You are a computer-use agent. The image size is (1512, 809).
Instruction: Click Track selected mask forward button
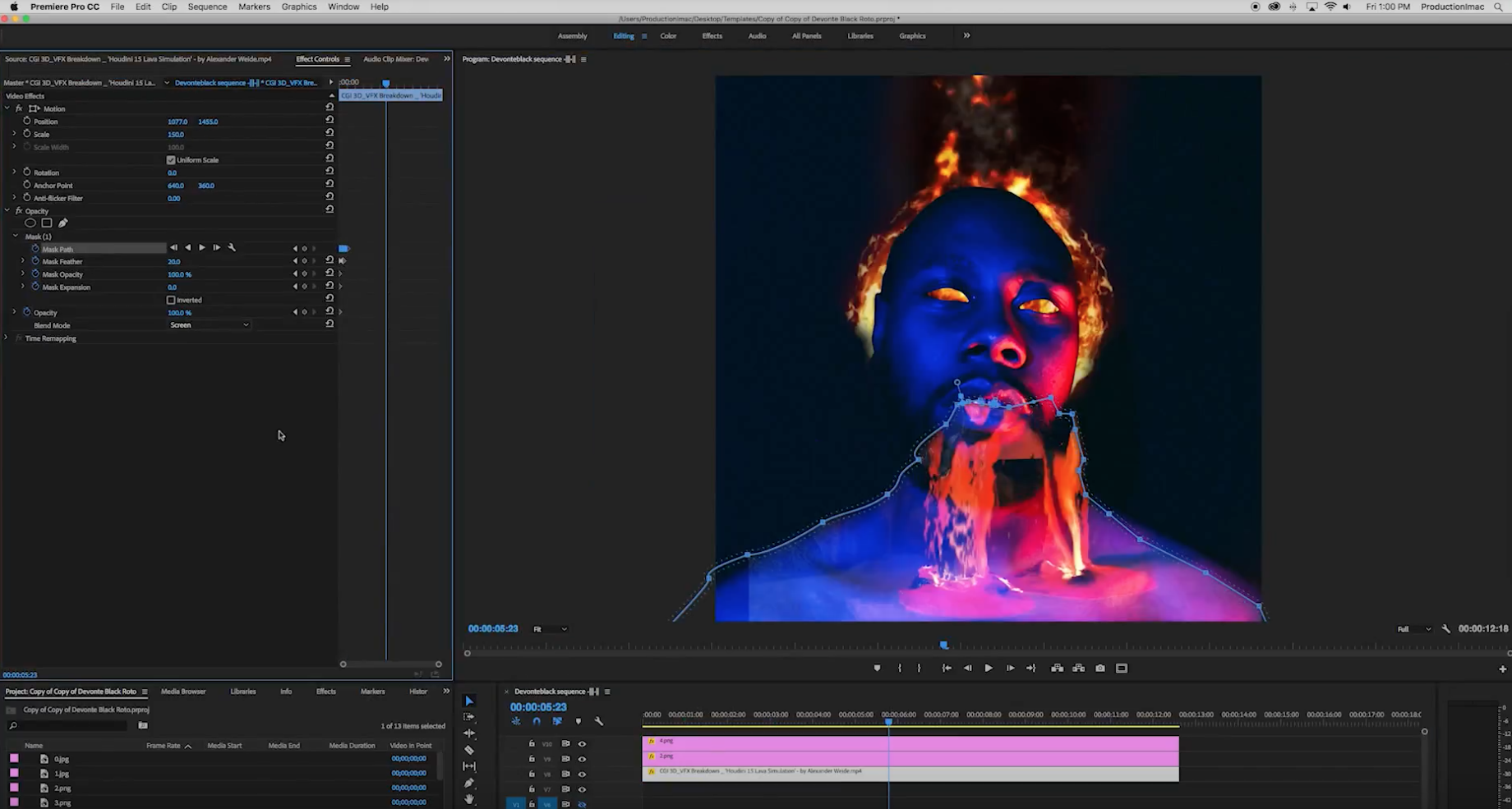coord(202,248)
